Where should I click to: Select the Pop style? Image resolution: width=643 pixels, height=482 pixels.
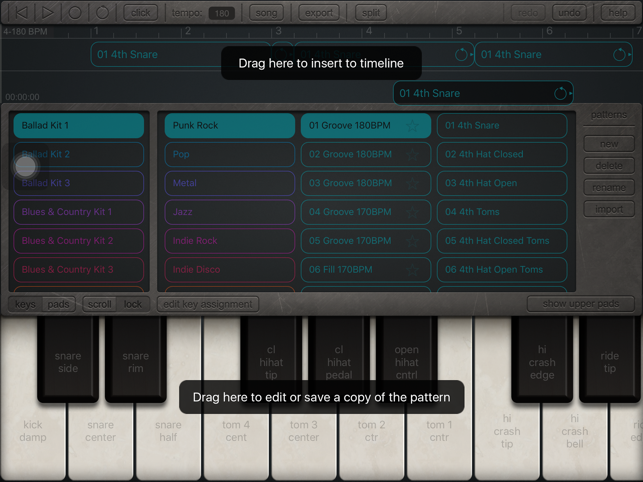[230, 154]
